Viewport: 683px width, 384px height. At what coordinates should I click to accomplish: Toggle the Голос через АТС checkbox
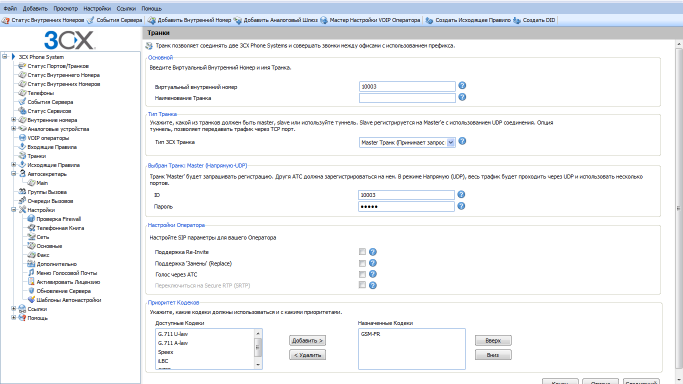[362, 274]
